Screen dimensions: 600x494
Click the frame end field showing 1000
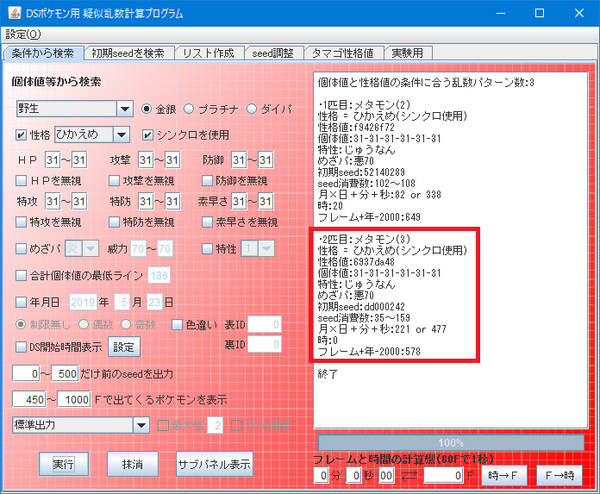[x=74, y=399]
